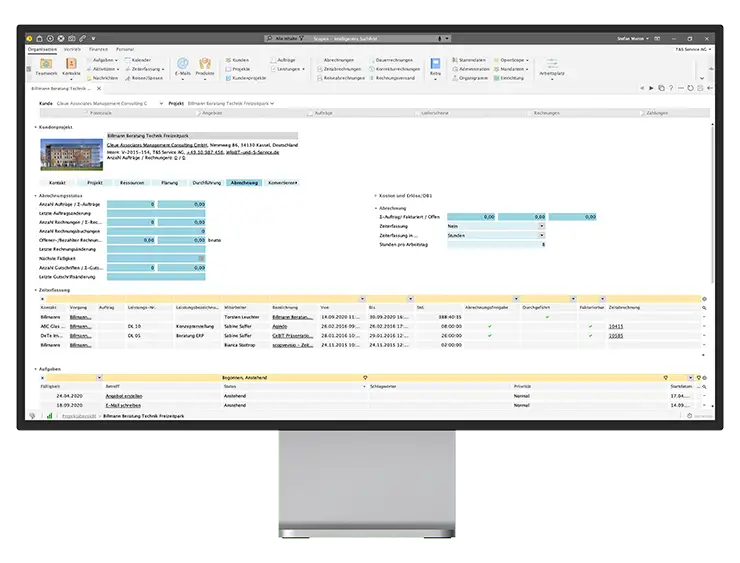This screenshot has height=563, width=740.
Task: Click the camera icon in title bar
Action: click(72, 38)
